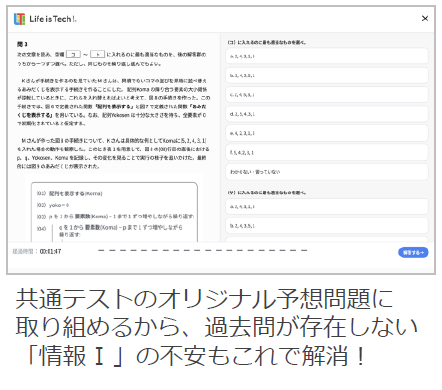
Task: Click the Life is Tech colorful logo icon
Action: tap(19, 19)
